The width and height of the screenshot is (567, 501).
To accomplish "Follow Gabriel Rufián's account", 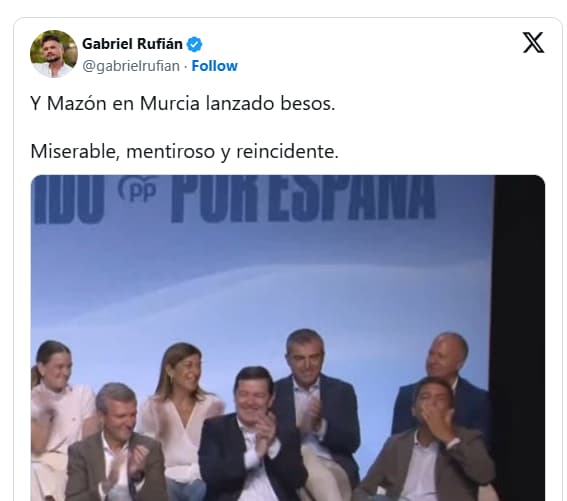I will tap(214, 66).
